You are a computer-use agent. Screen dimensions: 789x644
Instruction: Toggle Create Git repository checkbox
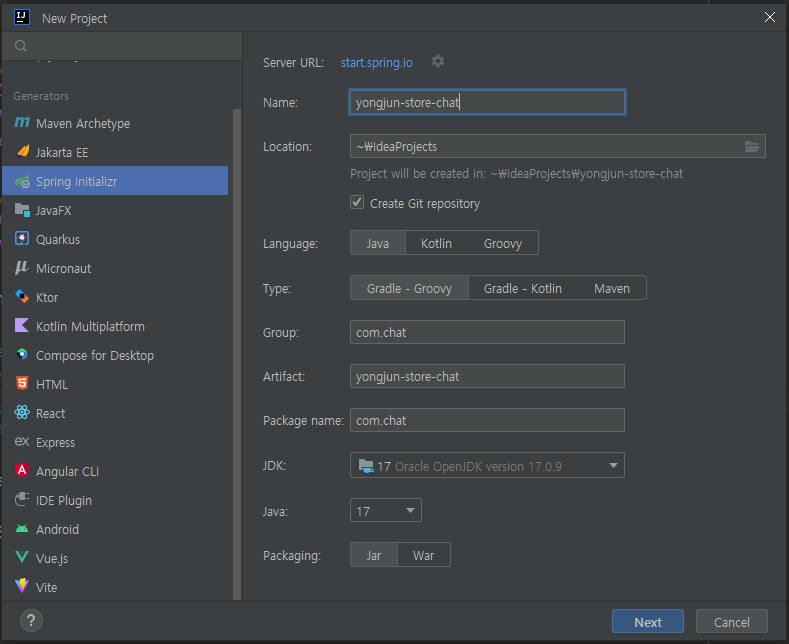click(x=357, y=203)
